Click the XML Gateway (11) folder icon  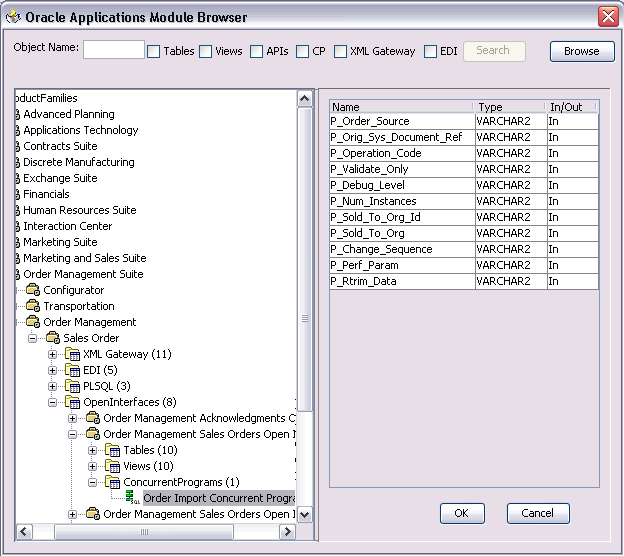click(x=72, y=354)
